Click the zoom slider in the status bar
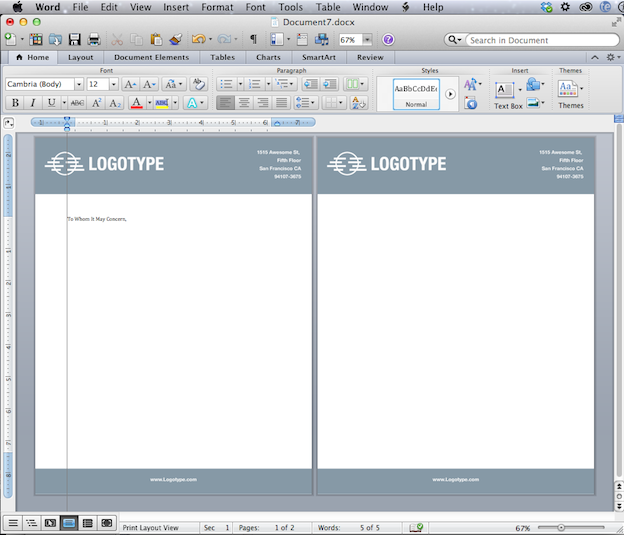624x535 pixels. (x=562, y=527)
